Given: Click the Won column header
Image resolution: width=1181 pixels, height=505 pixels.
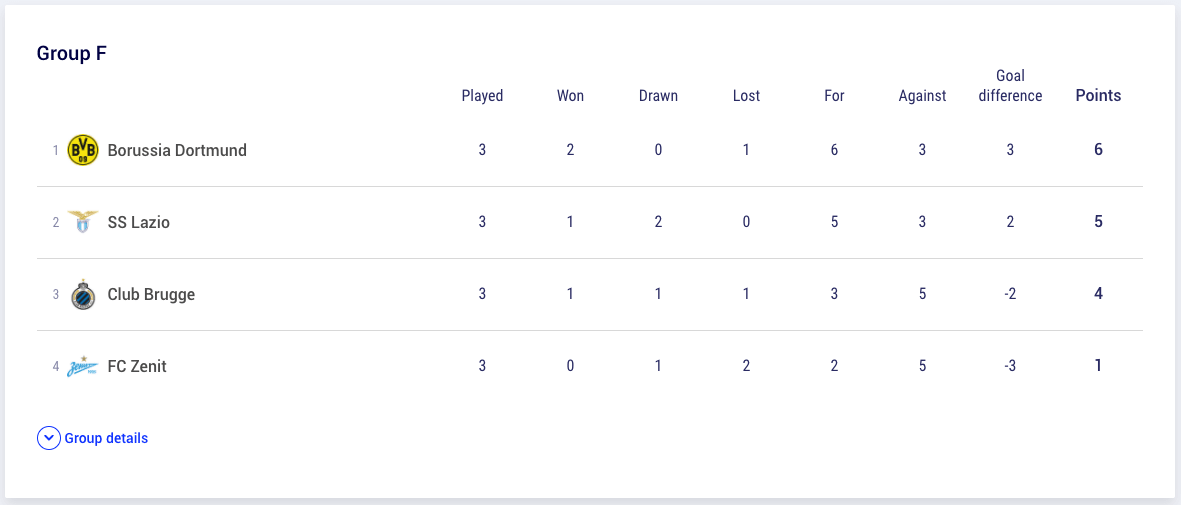Looking at the screenshot, I should click(x=570, y=96).
